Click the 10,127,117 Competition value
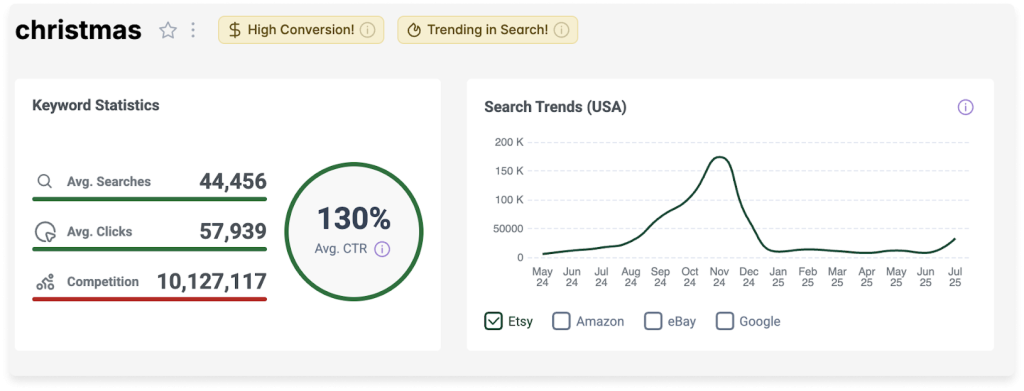This screenshot has height=391, width=1024. coord(212,282)
